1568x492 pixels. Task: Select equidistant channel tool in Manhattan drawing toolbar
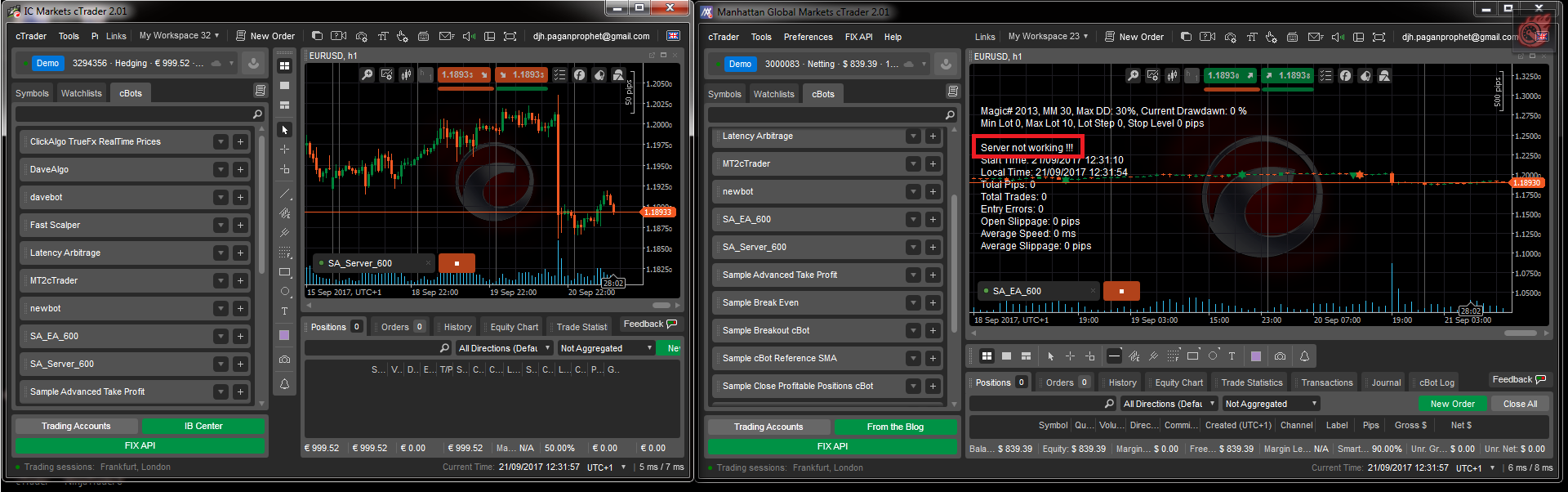click(1153, 356)
